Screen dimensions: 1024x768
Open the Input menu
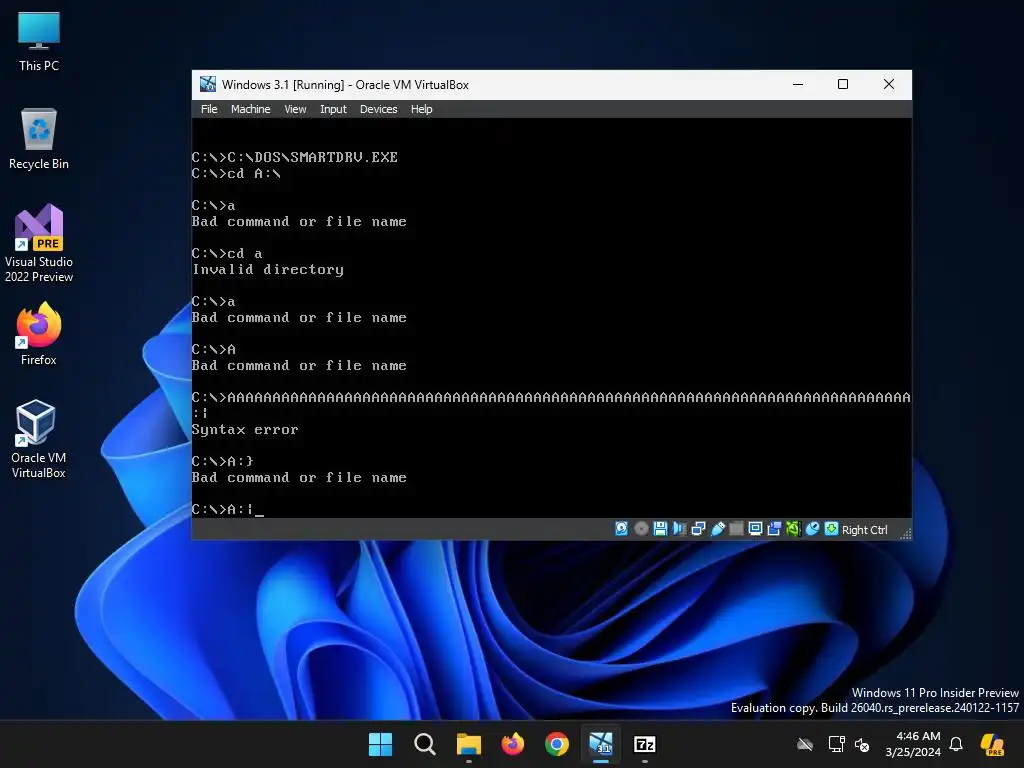pyautogui.click(x=333, y=109)
